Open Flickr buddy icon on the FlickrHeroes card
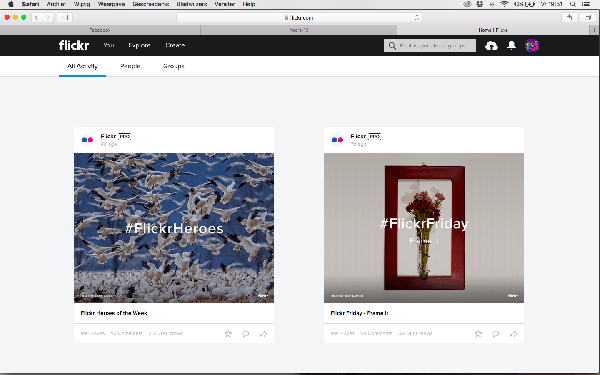 (x=88, y=140)
